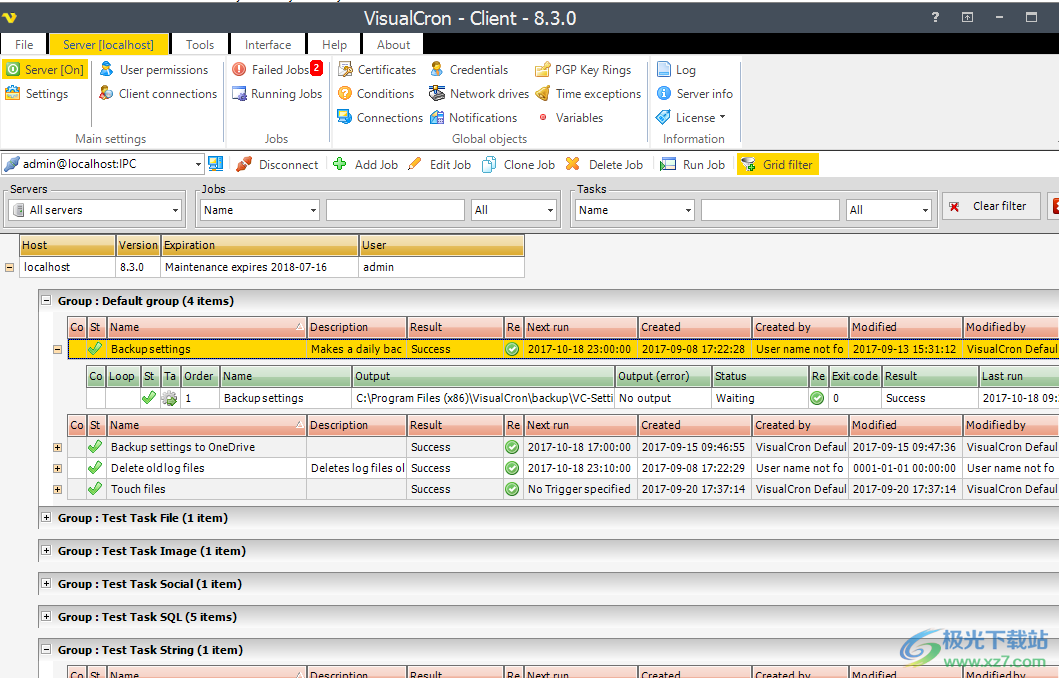Screen dimensions: 1059x678
Task: Click the Run Job icon
Action: point(668,164)
